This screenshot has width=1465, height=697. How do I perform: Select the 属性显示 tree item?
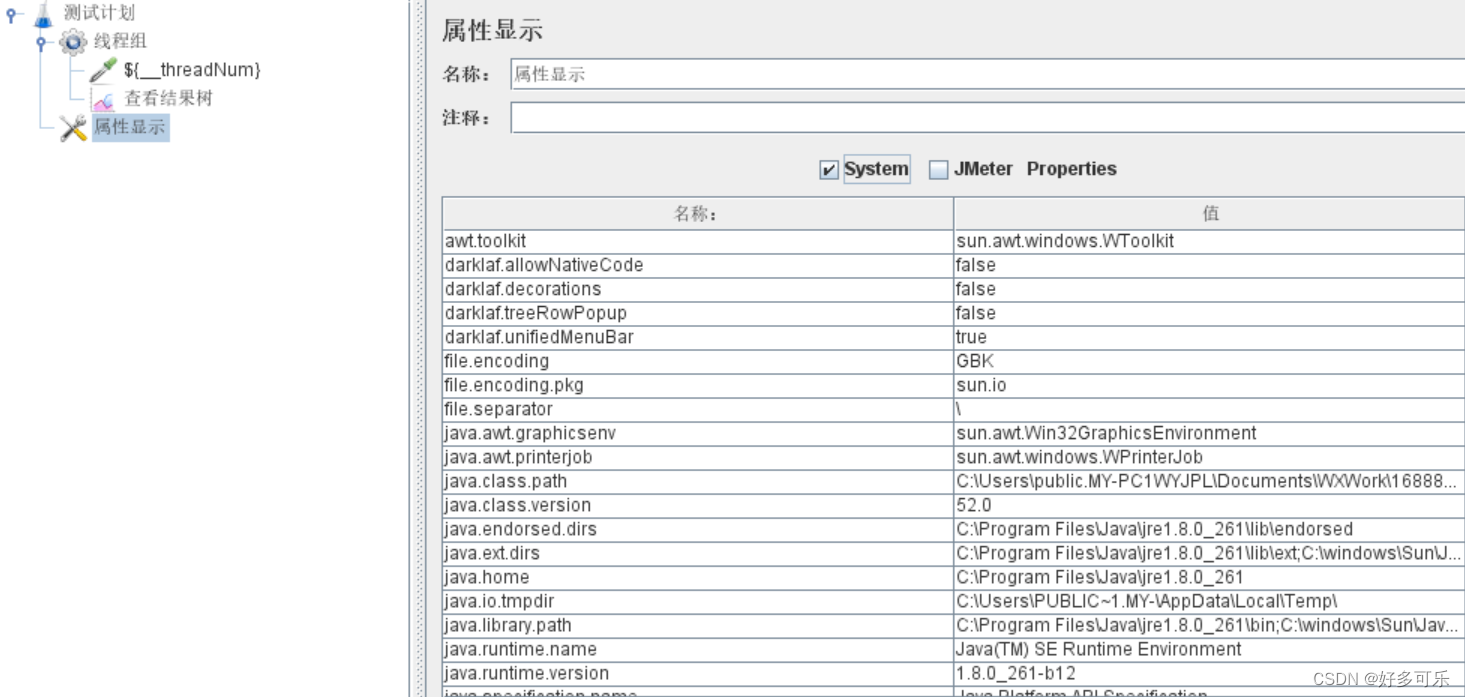coord(130,127)
